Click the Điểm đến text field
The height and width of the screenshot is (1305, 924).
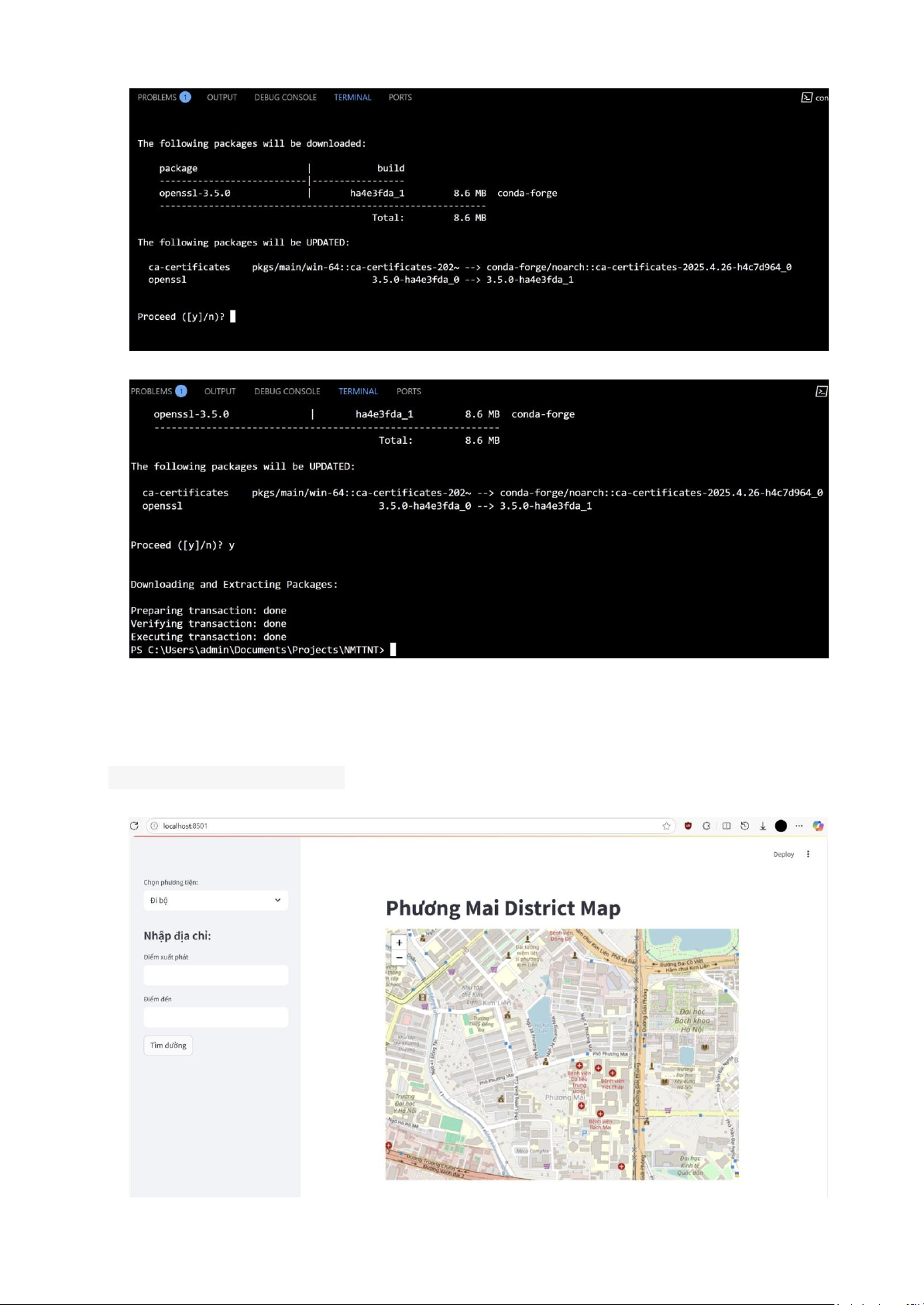point(215,1017)
